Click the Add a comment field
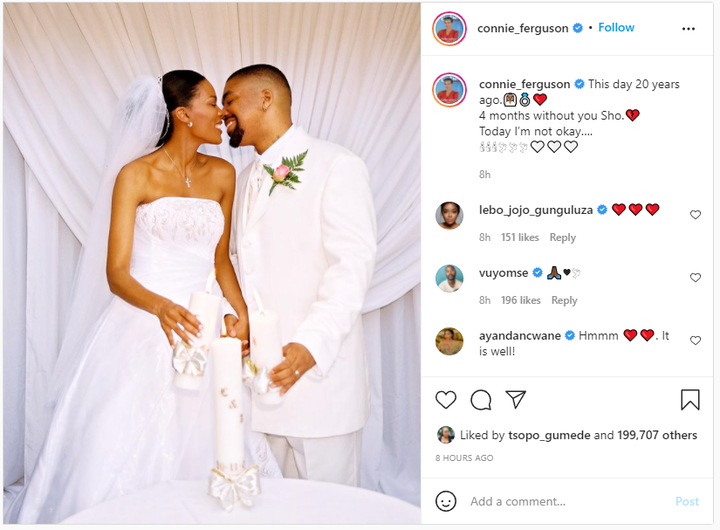 [568, 501]
